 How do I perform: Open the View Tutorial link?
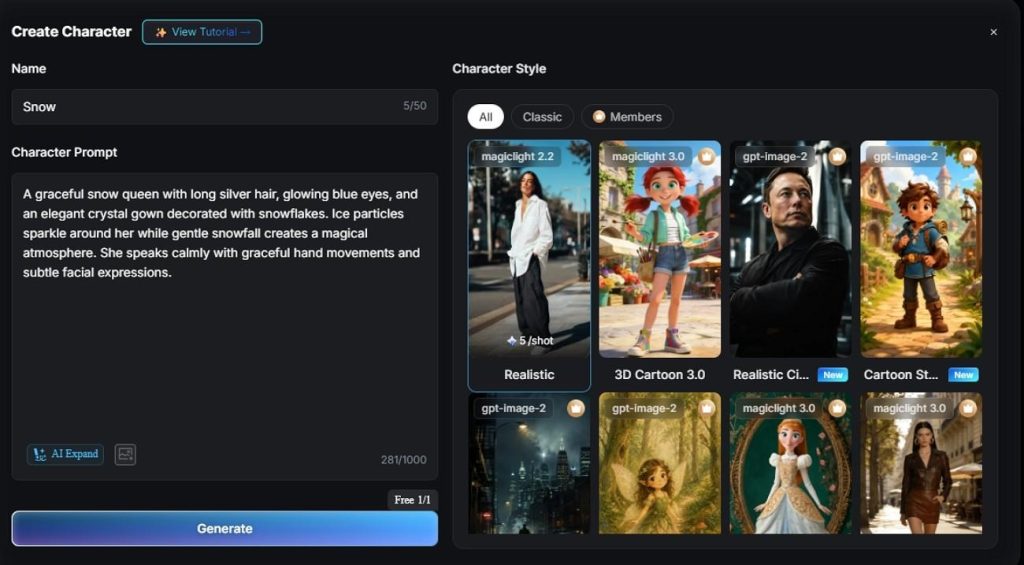click(202, 32)
